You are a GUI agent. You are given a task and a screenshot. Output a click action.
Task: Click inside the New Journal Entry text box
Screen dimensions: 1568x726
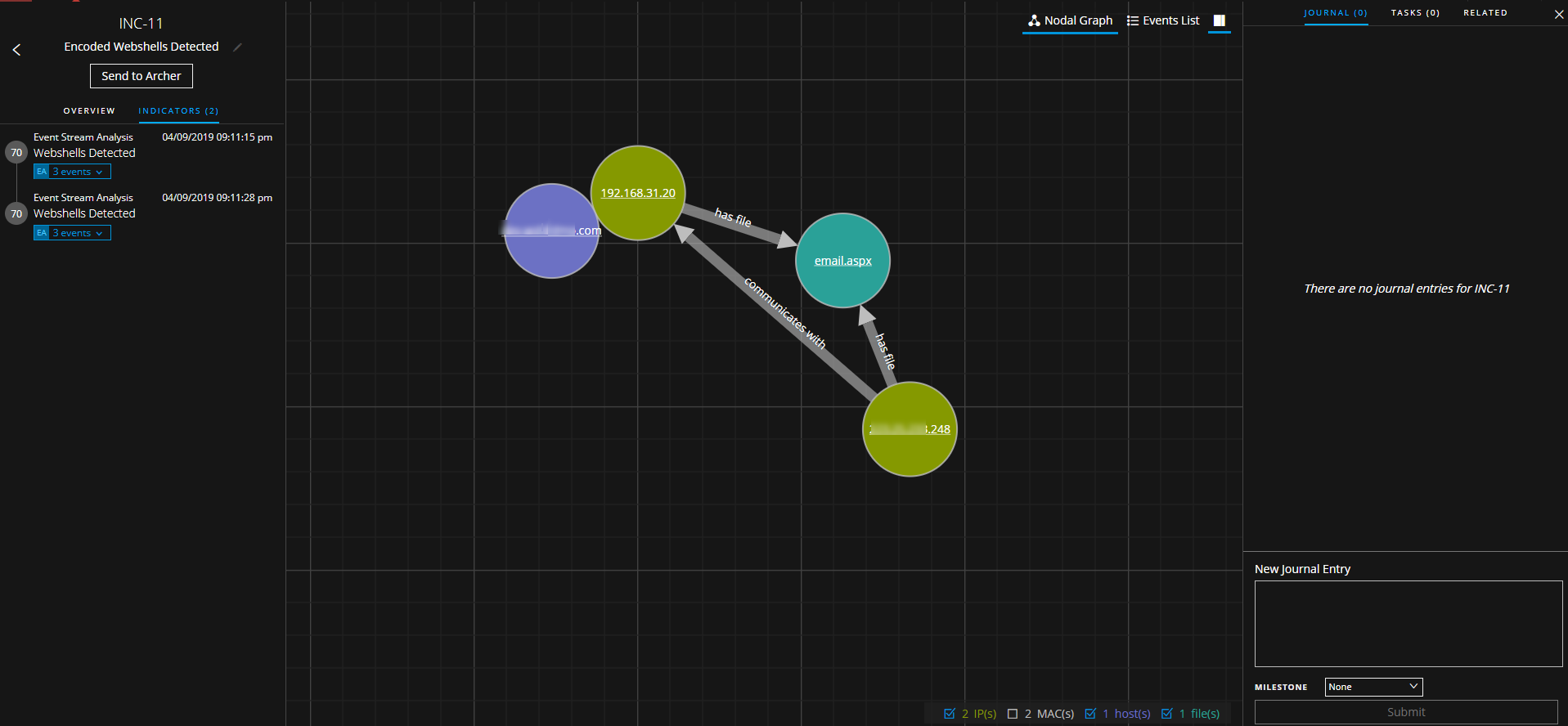click(1408, 623)
